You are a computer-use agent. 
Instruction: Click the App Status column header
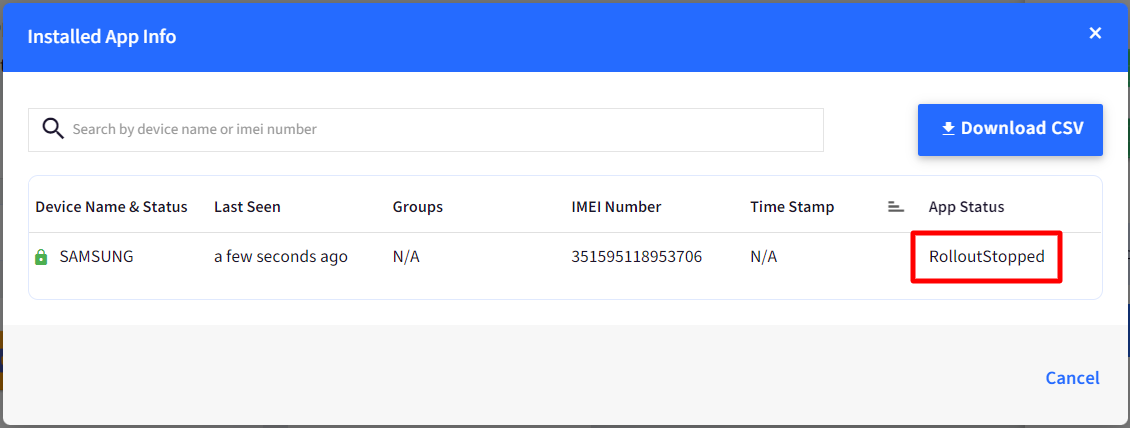[966, 207]
